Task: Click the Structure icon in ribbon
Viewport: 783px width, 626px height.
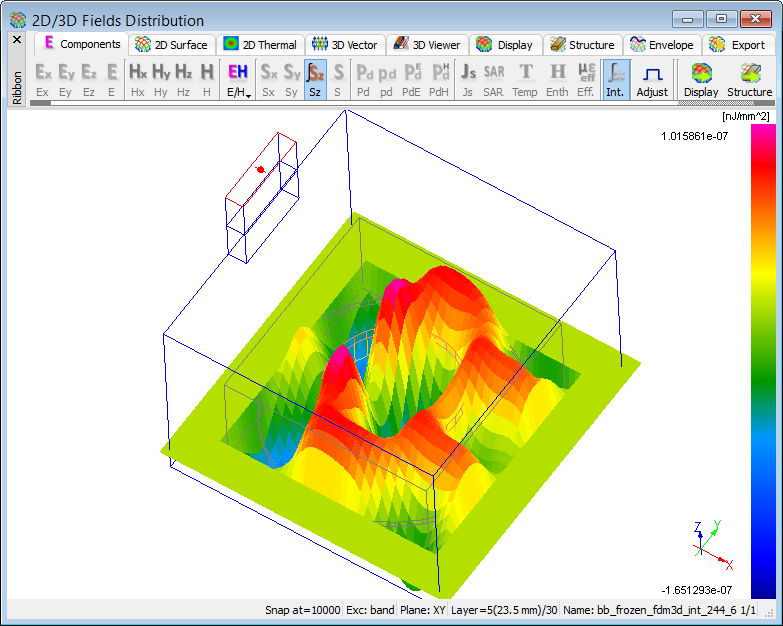Action: [749, 79]
